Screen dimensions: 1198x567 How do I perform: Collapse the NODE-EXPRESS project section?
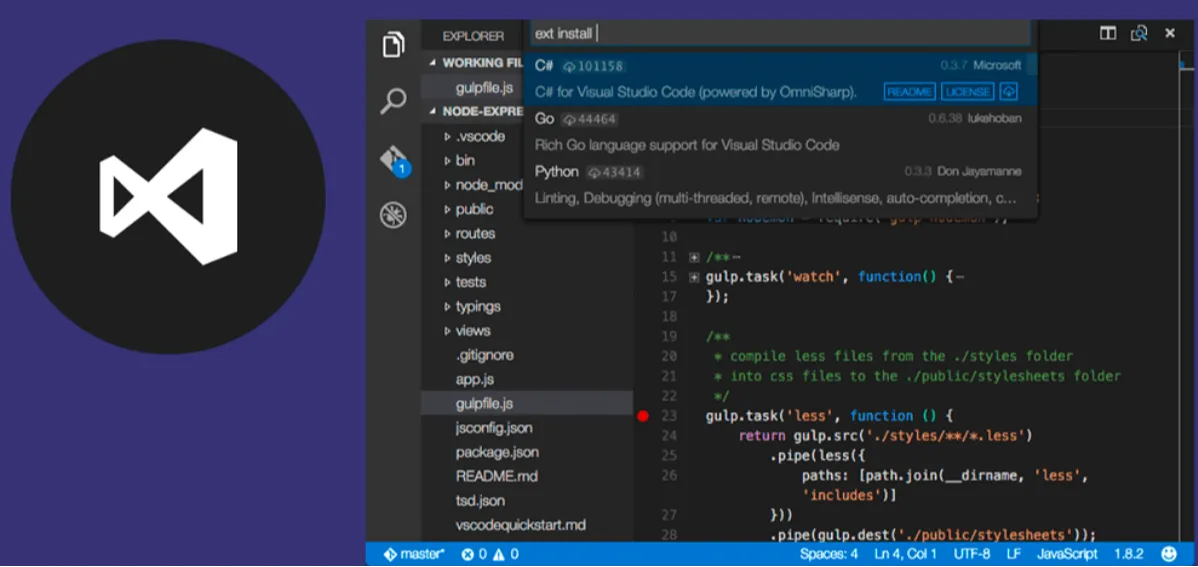tap(433, 112)
